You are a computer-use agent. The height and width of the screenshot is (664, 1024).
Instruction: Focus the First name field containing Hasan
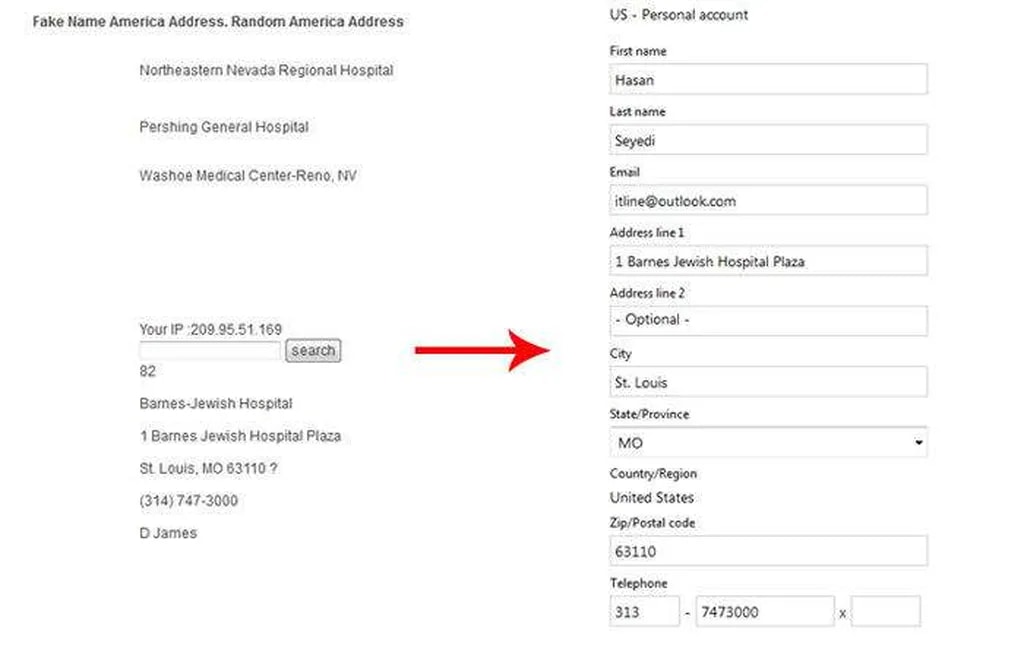click(x=767, y=80)
